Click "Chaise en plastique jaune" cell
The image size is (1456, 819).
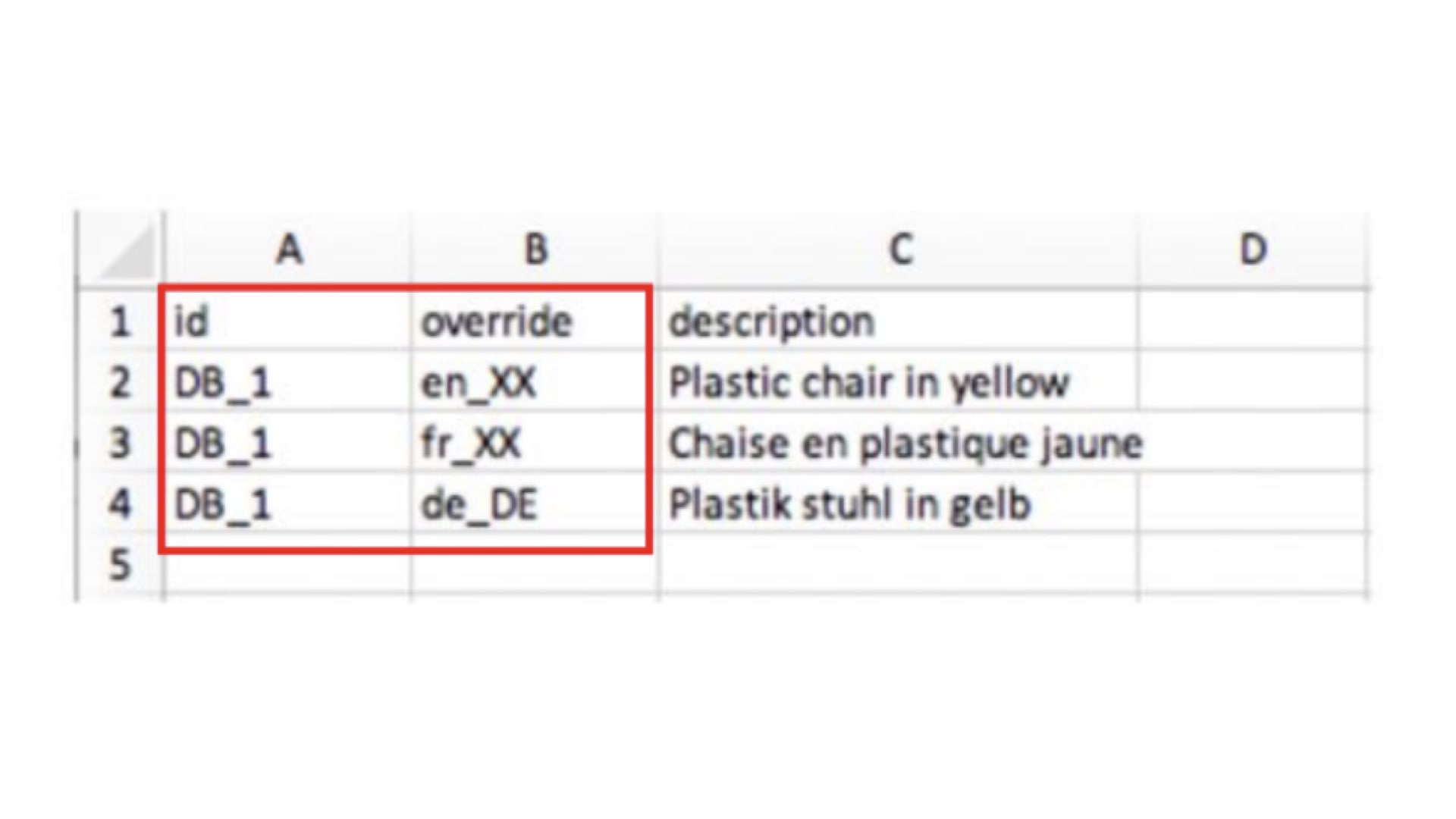pos(899,443)
